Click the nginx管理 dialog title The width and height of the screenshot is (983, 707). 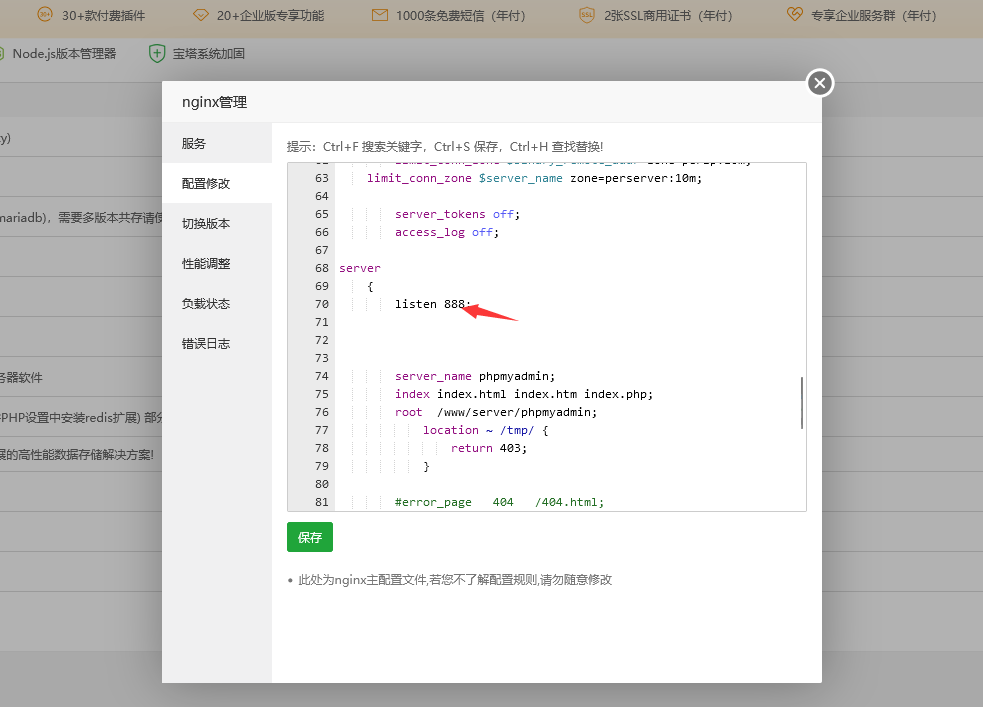click(214, 102)
